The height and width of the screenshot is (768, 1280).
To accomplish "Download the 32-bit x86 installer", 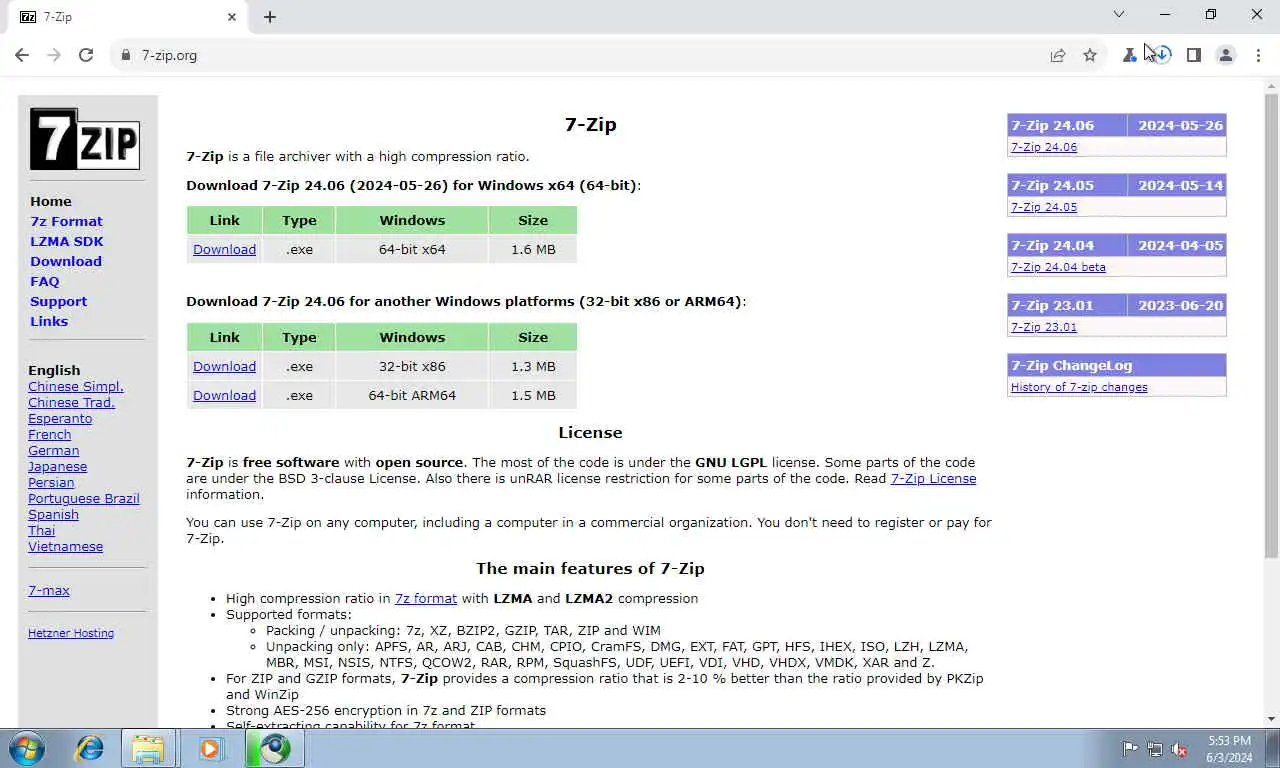I will [224, 366].
